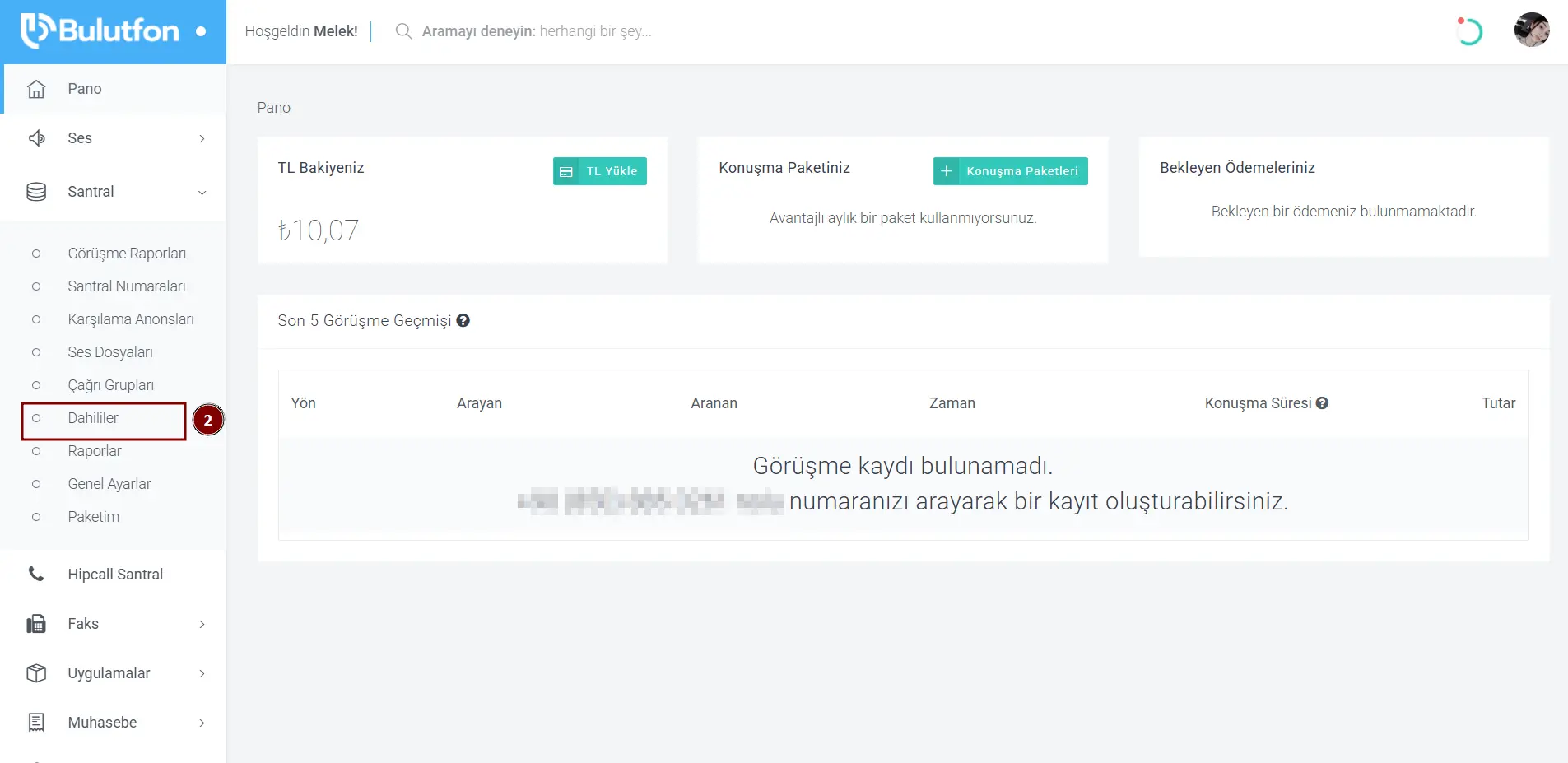Click the loading progress circle icon

pyautogui.click(x=1469, y=31)
